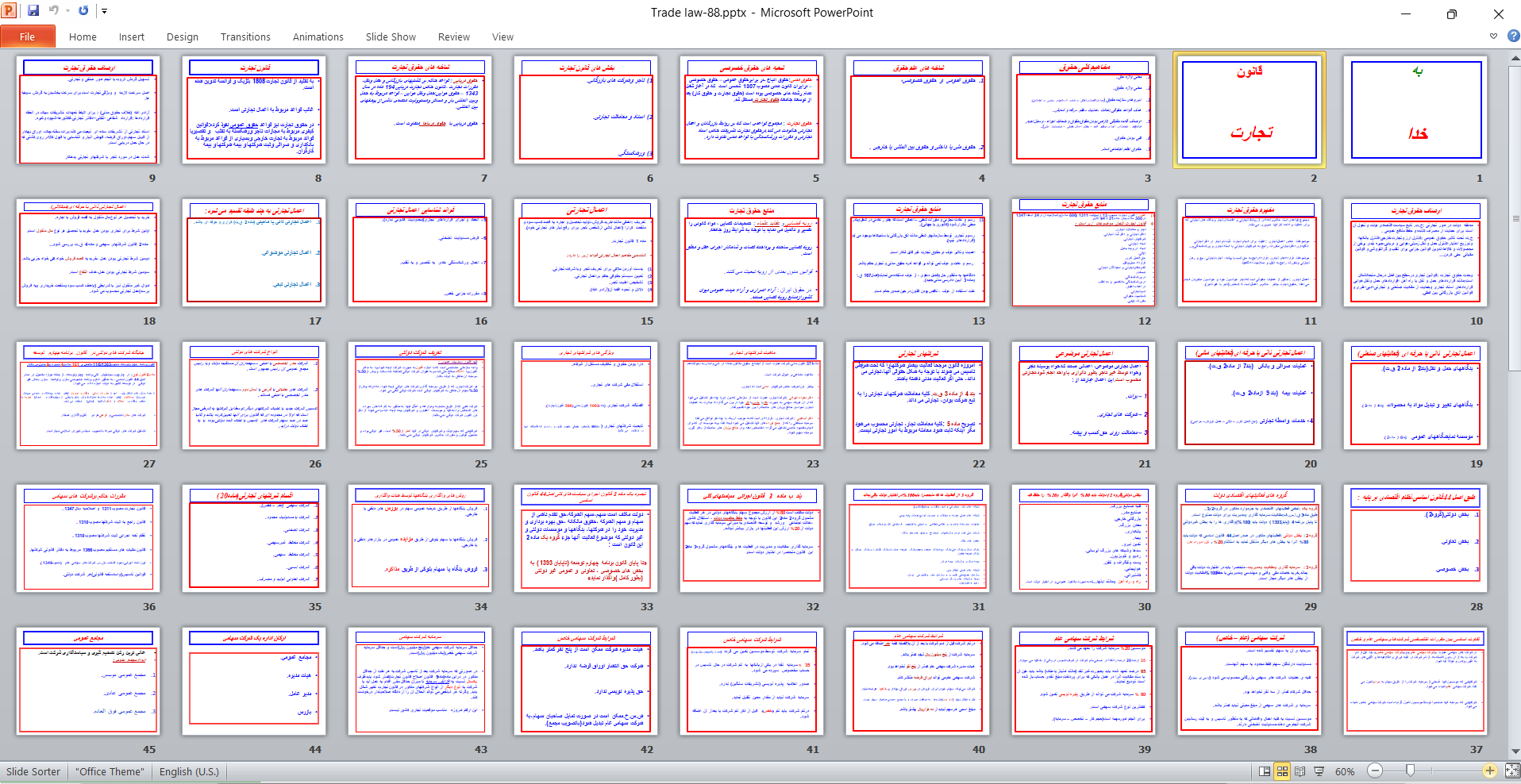The height and width of the screenshot is (784, 1521).
Task: Click the zoom slider handle
Action: pos(1410,771)
